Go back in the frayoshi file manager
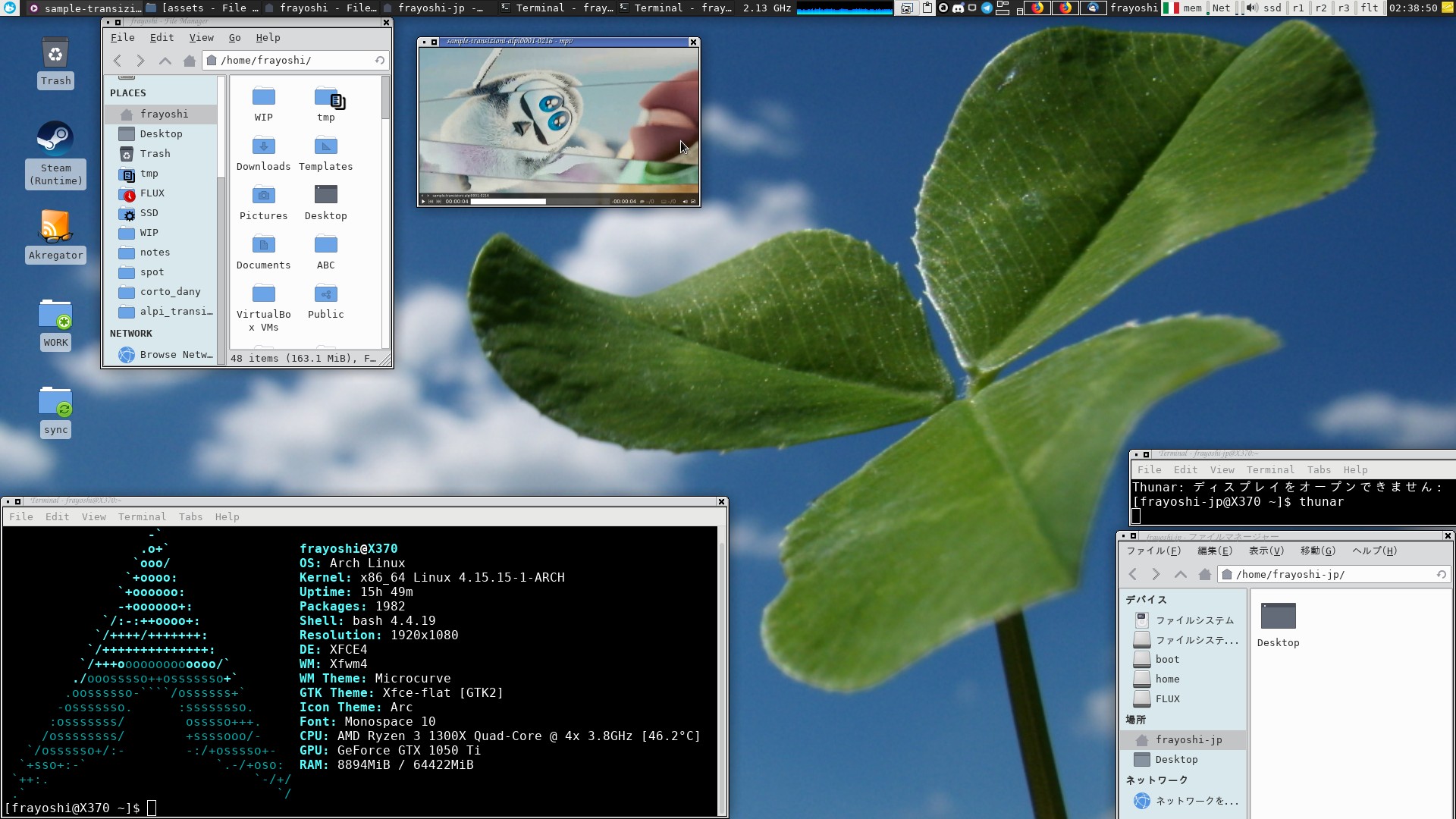Screen dimensions: 1456x819 tap(117, 61)
